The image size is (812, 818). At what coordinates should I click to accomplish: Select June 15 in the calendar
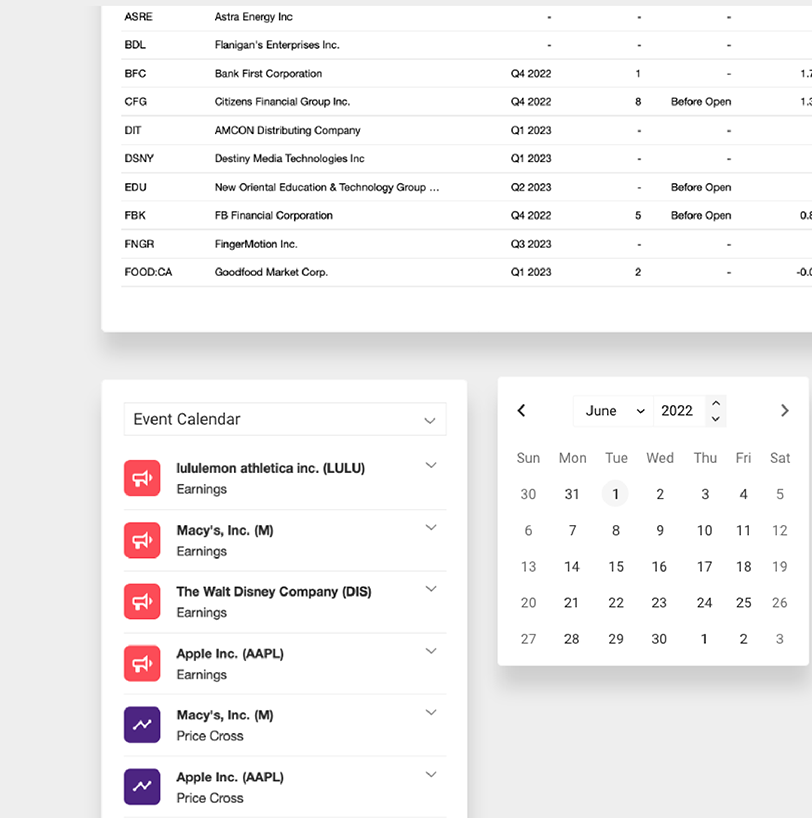pyautogui.click(x=616, y=567)
